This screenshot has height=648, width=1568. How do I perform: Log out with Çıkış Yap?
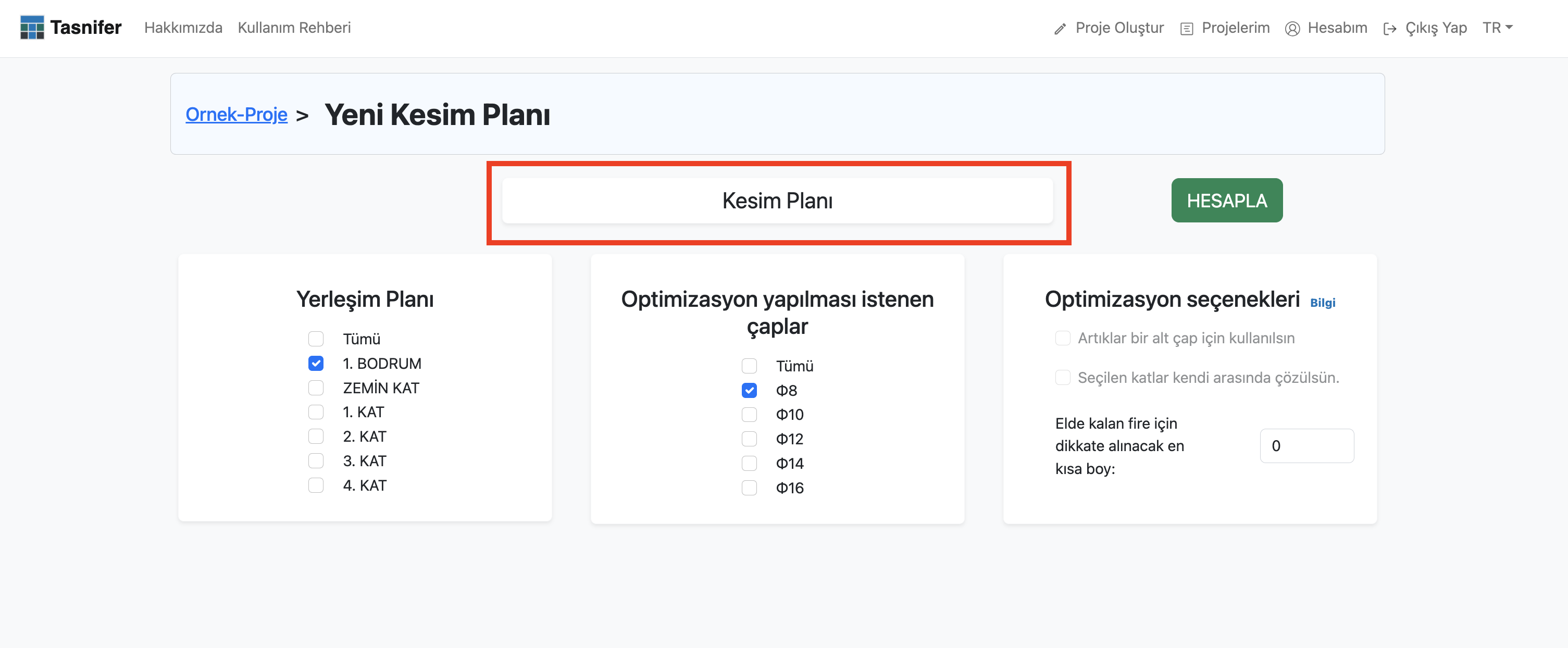pyautogui.click(x=1435, y=28)
